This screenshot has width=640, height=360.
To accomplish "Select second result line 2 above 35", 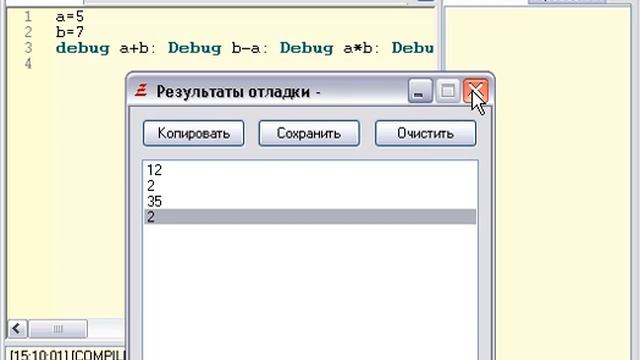I will tap(310, 186).
